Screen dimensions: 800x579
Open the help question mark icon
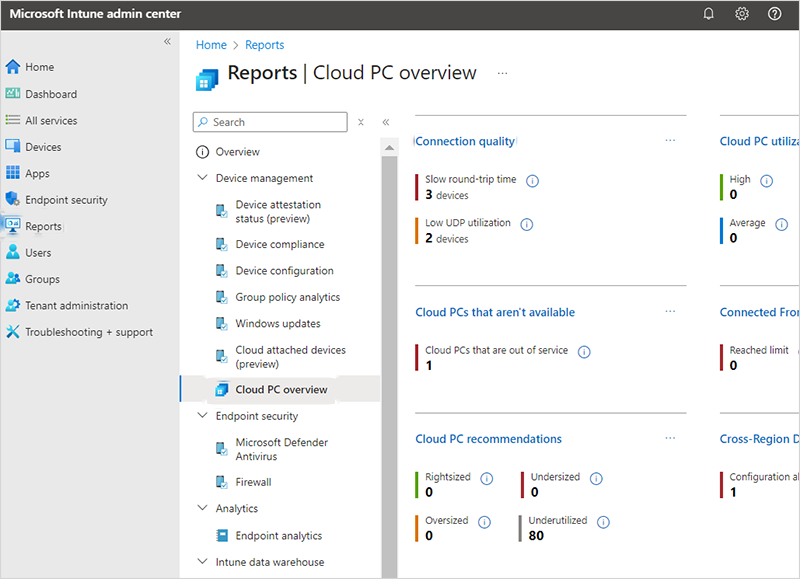[x=774, y=14]
